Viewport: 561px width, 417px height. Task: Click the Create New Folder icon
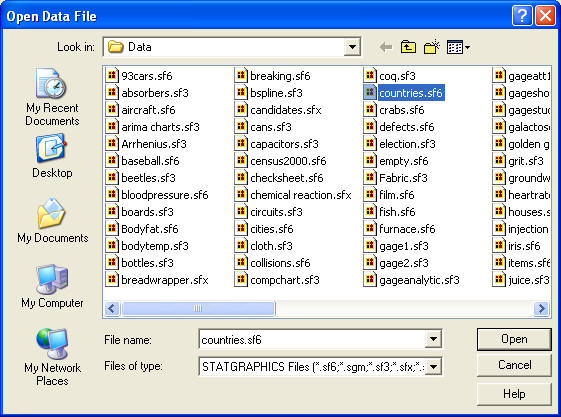pos(432,47)
